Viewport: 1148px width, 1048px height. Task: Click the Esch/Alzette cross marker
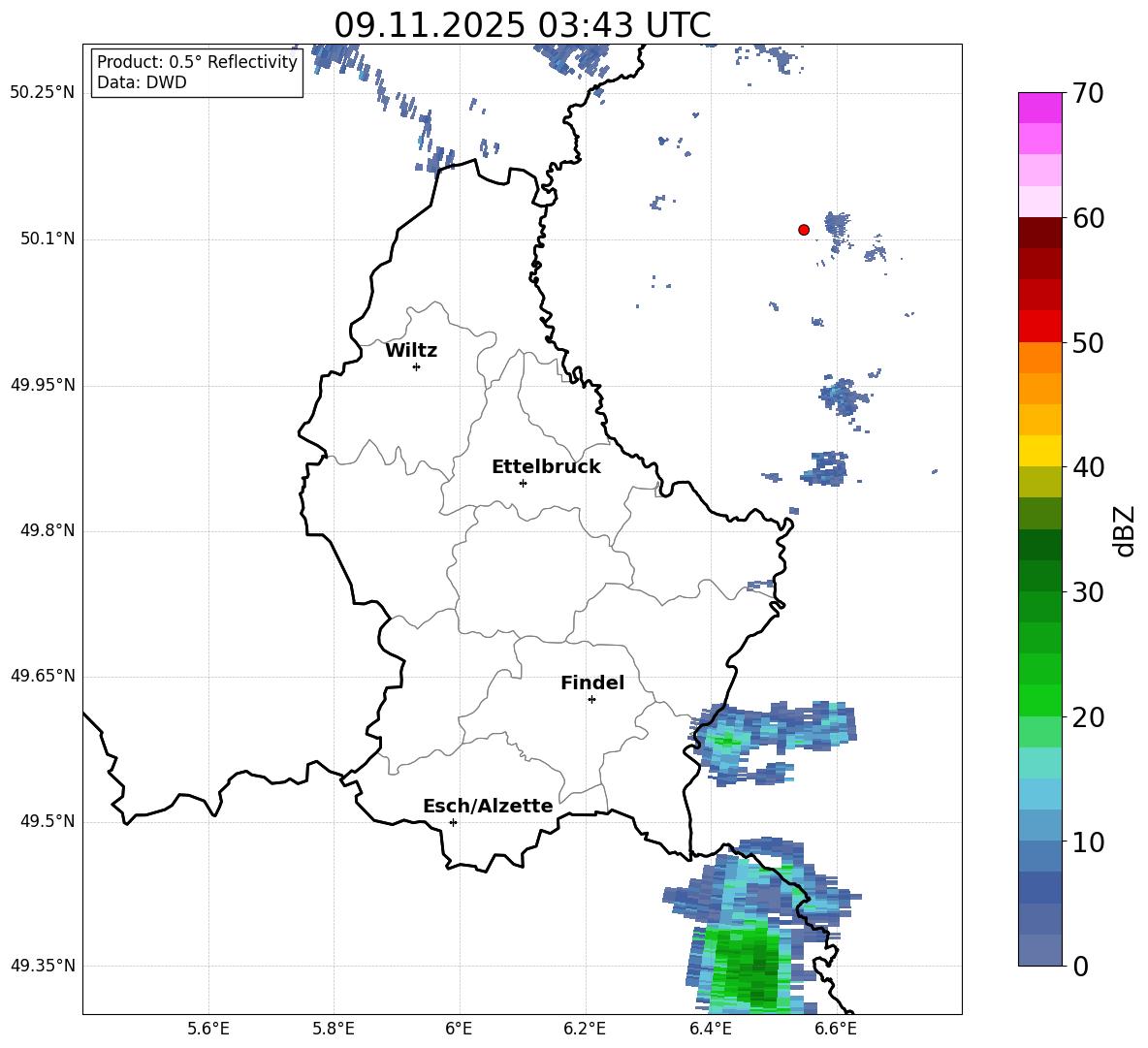[453, 822]
